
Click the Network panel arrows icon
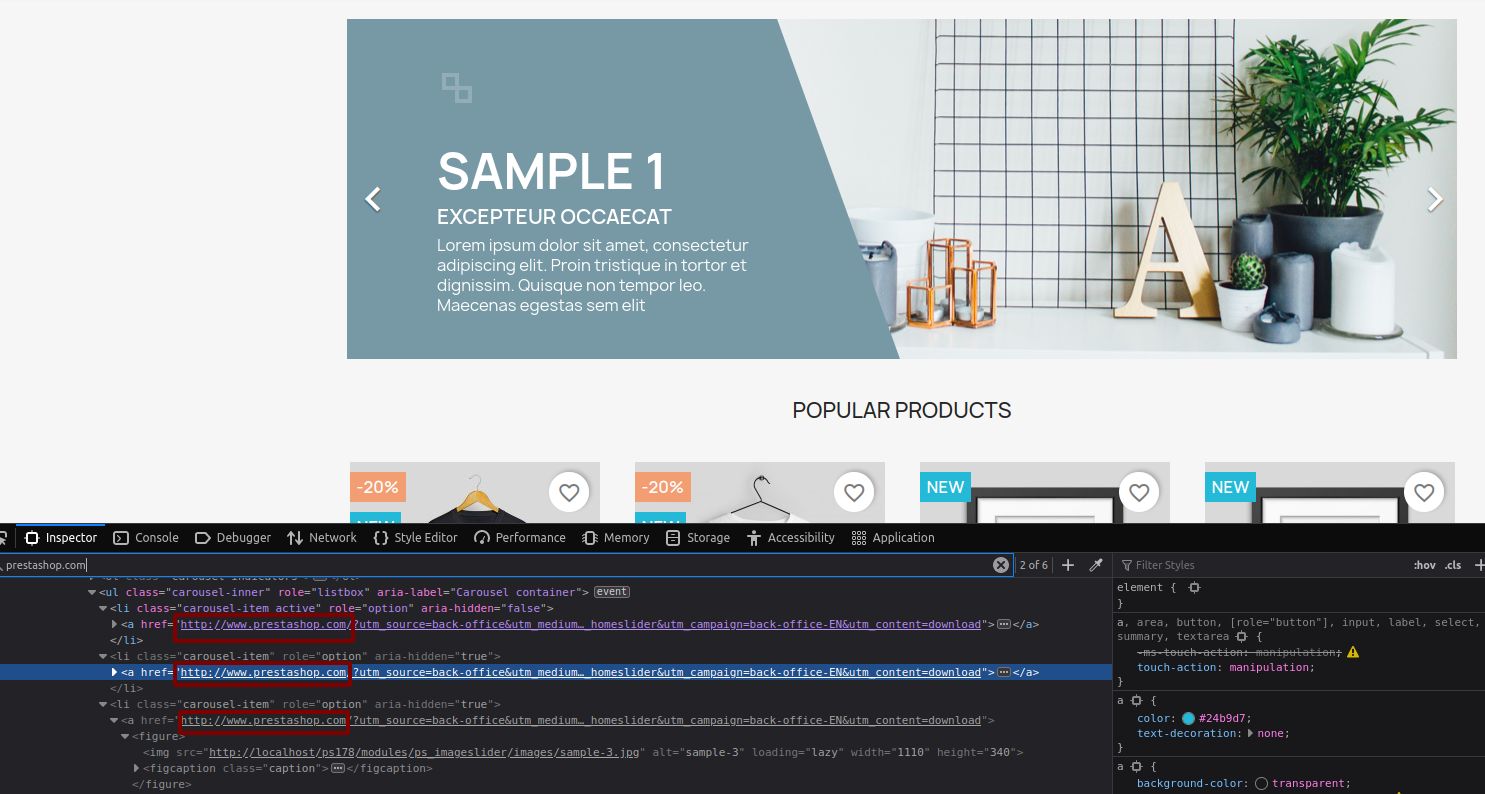296,537
